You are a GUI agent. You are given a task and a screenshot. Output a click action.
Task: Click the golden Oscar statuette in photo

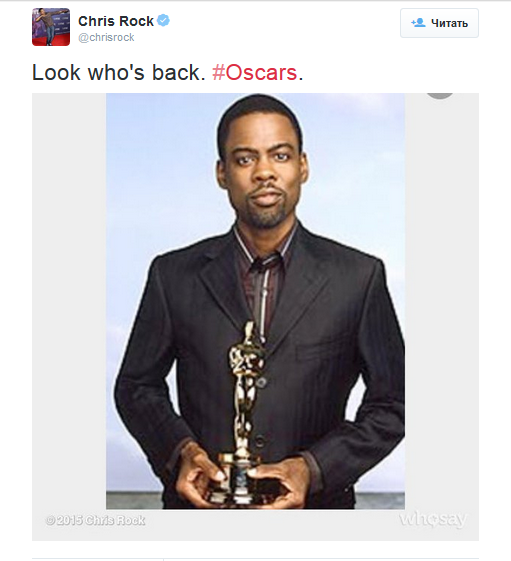(244, 411)
